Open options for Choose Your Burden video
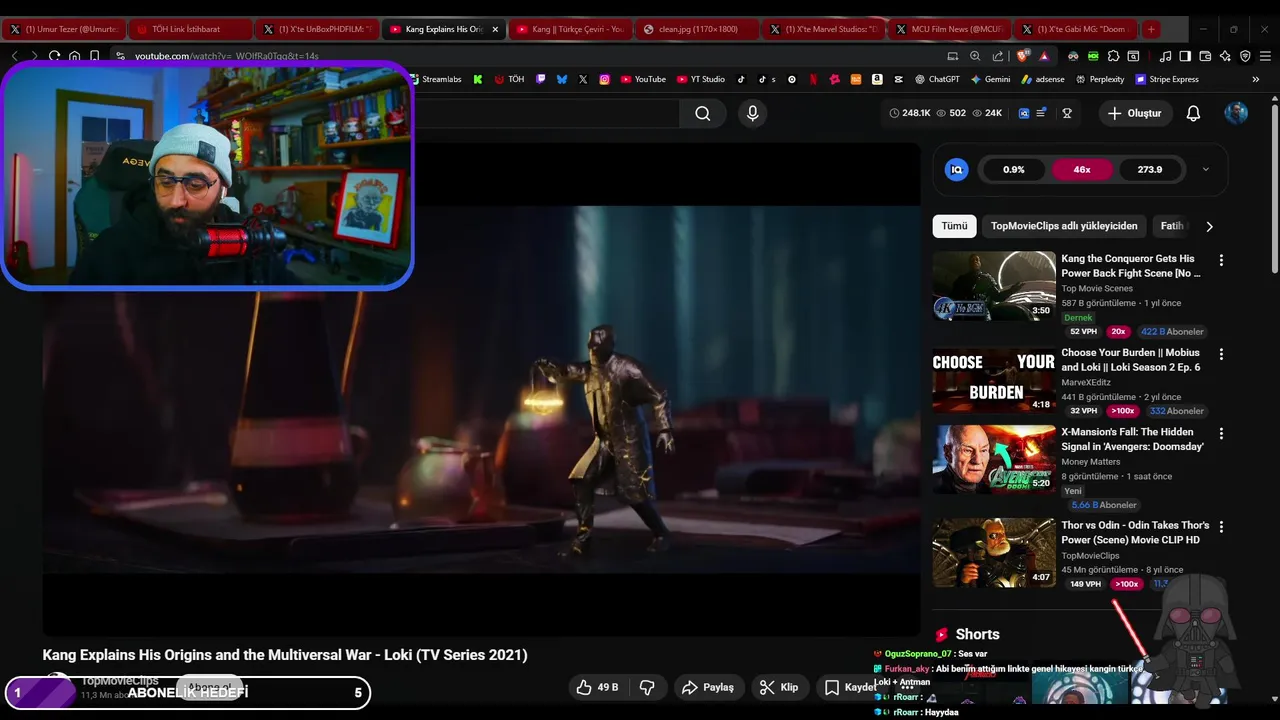This screenshot has height=720, width=1280. (1221, 354)
